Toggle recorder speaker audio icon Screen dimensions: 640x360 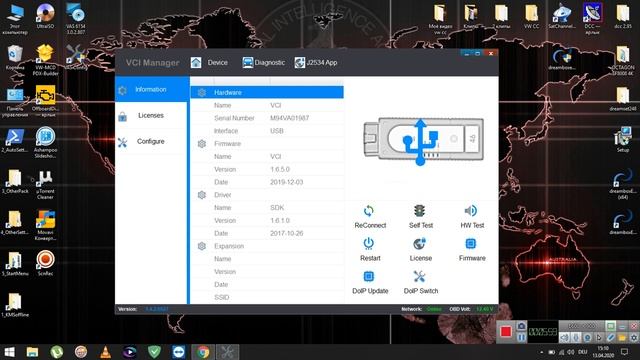[564, 338]
